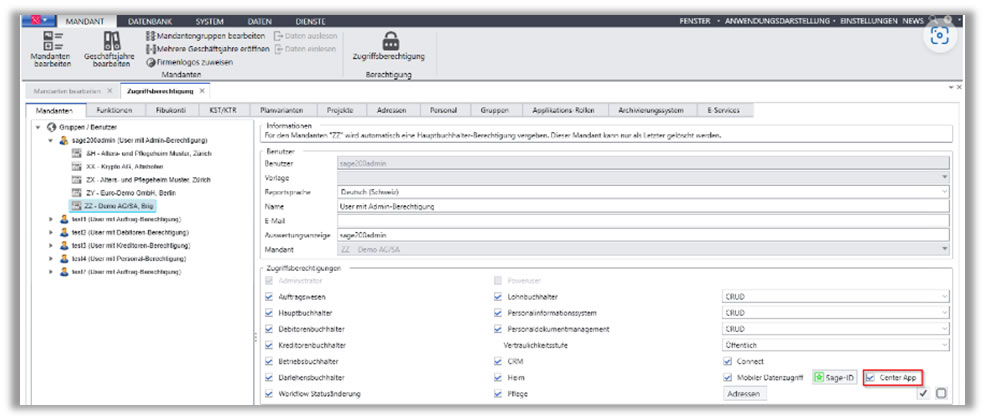Open the Archivierungssystem tab

(x=650, y=110)
